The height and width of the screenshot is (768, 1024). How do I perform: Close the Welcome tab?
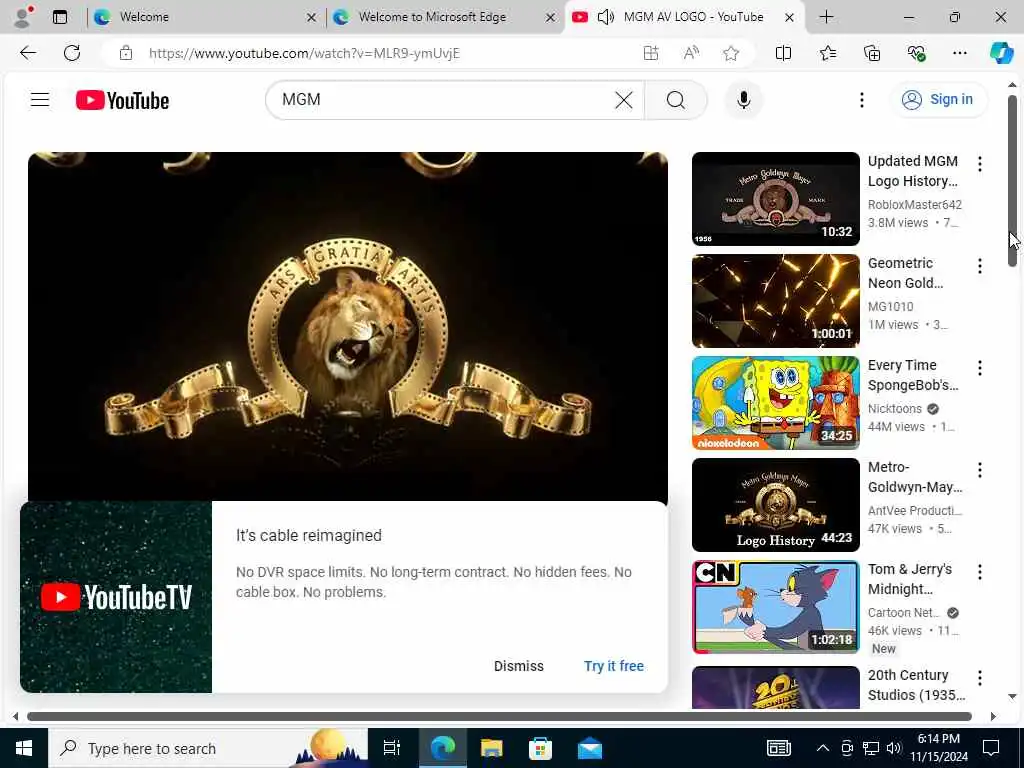click(x=312, y=18)
